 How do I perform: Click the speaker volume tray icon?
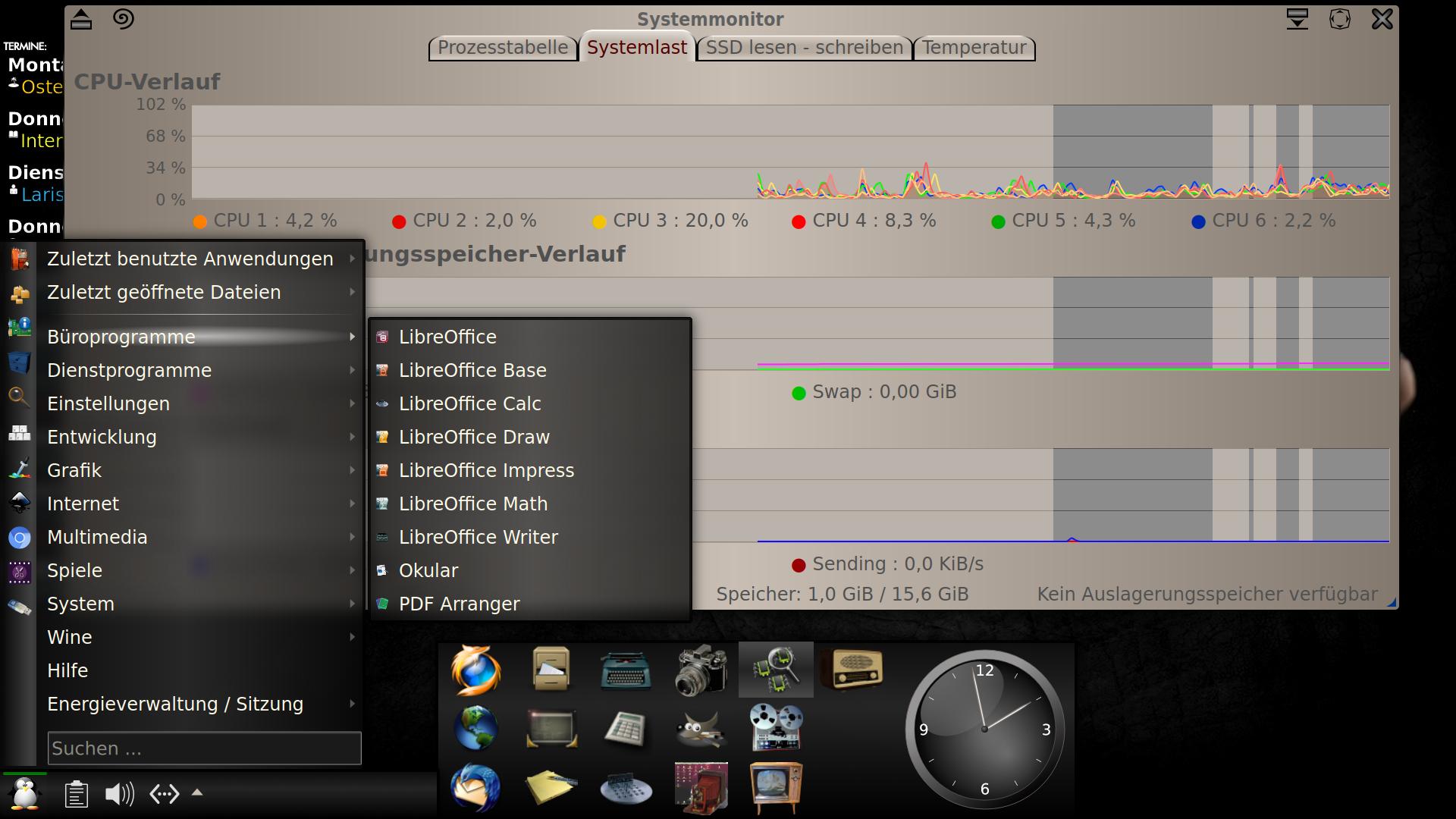[119, 794]
